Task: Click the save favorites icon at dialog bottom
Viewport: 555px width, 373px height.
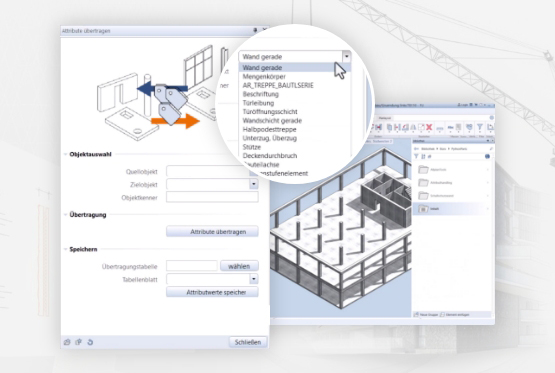Action: [x=79, y=342]
